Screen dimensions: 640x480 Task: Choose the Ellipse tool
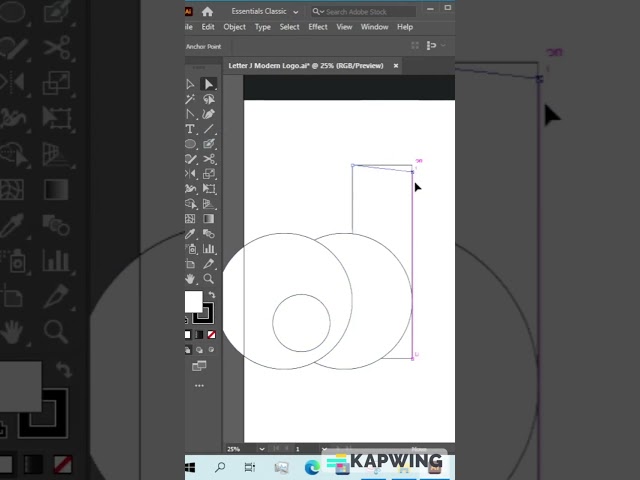point(190,144)
